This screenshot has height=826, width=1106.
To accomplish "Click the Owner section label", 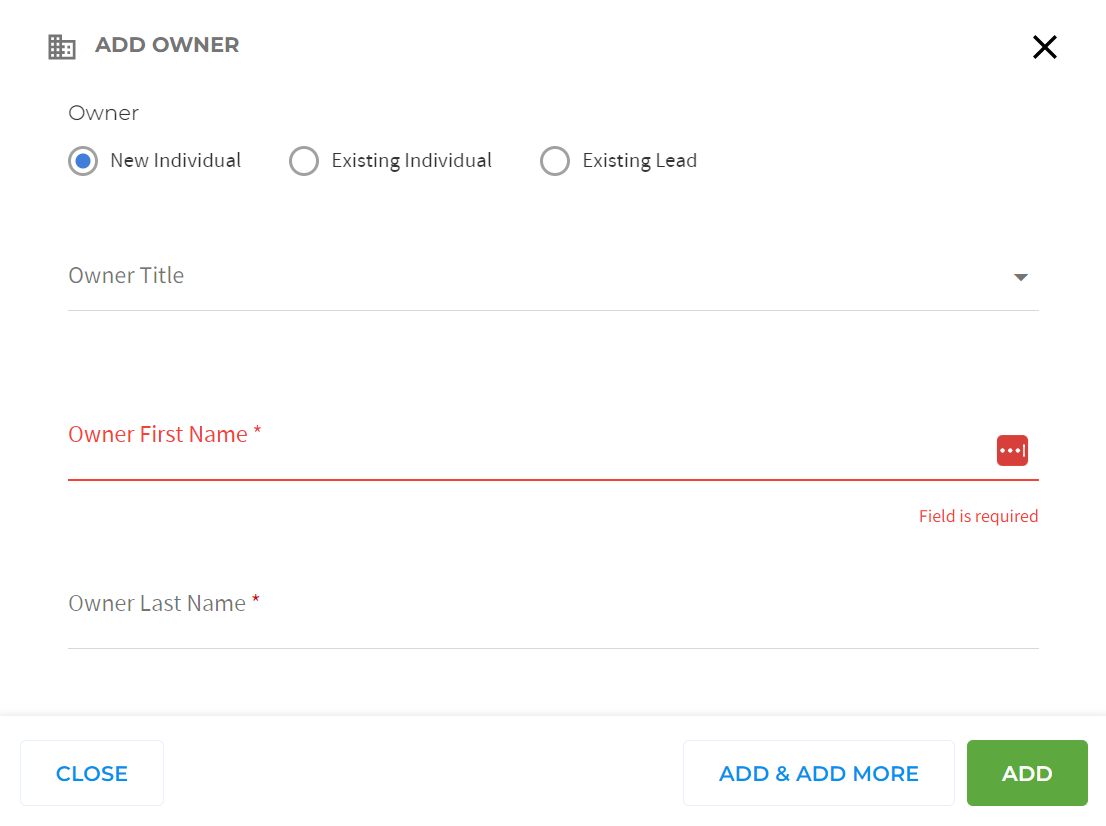I will 103,113.
